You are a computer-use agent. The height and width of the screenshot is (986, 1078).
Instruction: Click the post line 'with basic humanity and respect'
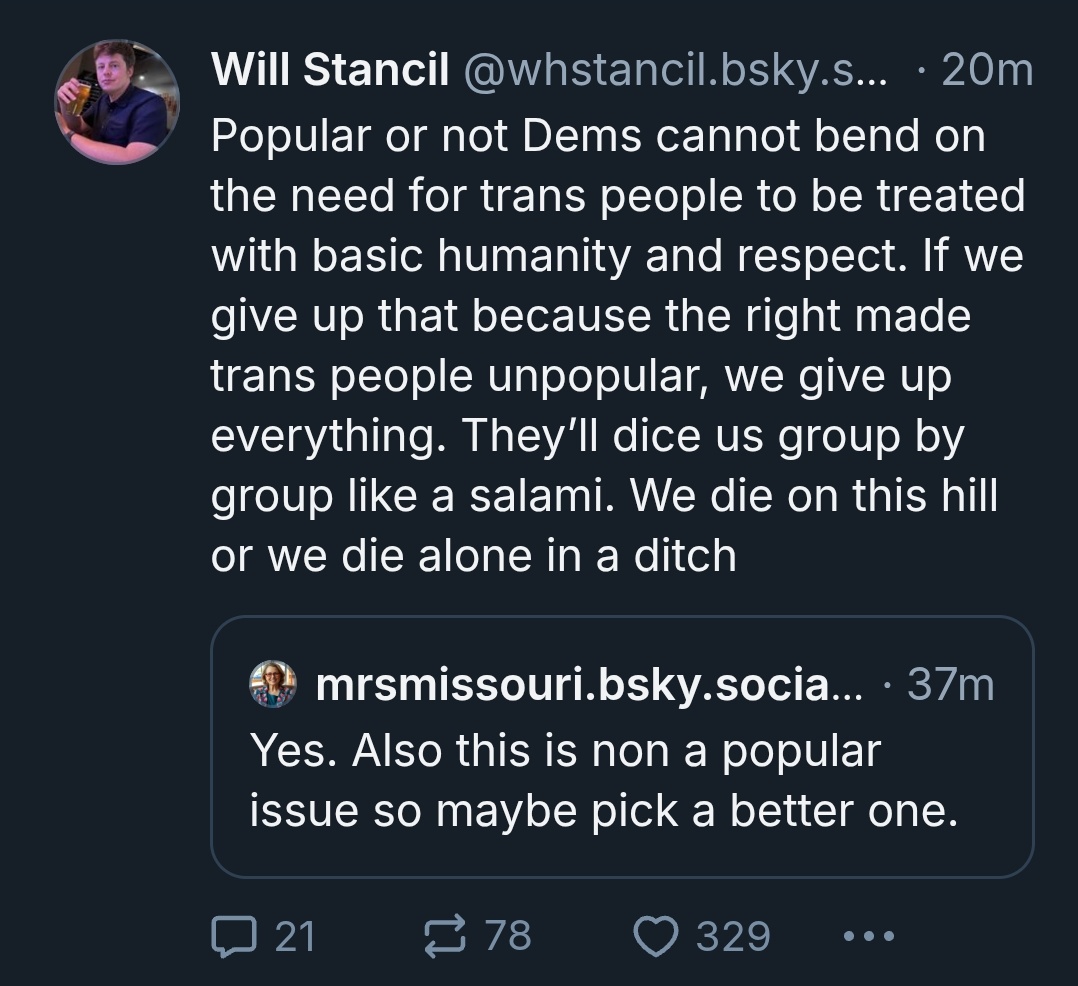(617, 256)
